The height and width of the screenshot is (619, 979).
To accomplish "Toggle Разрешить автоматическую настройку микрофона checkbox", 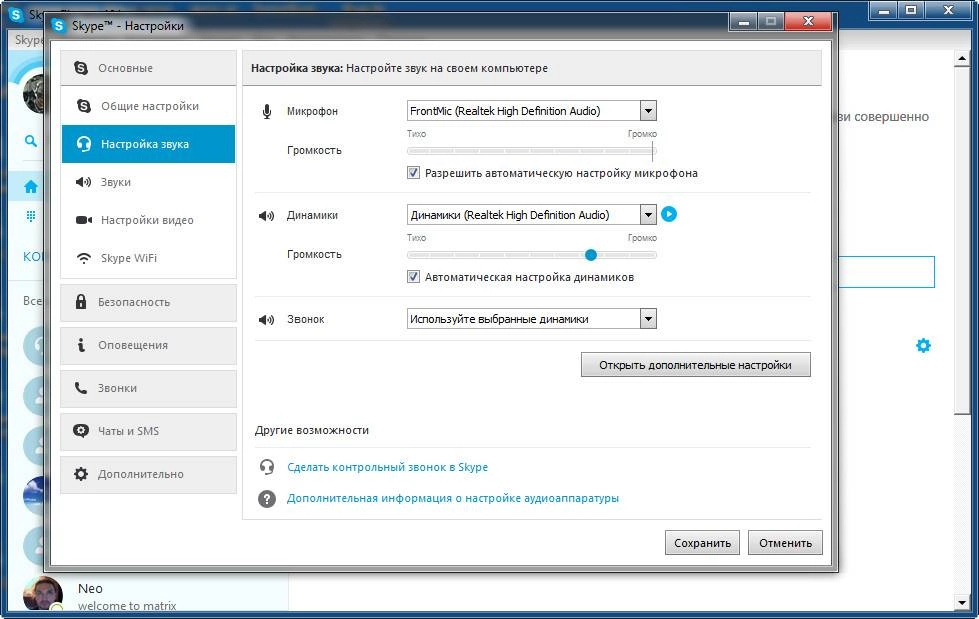I will pos(413,173).
